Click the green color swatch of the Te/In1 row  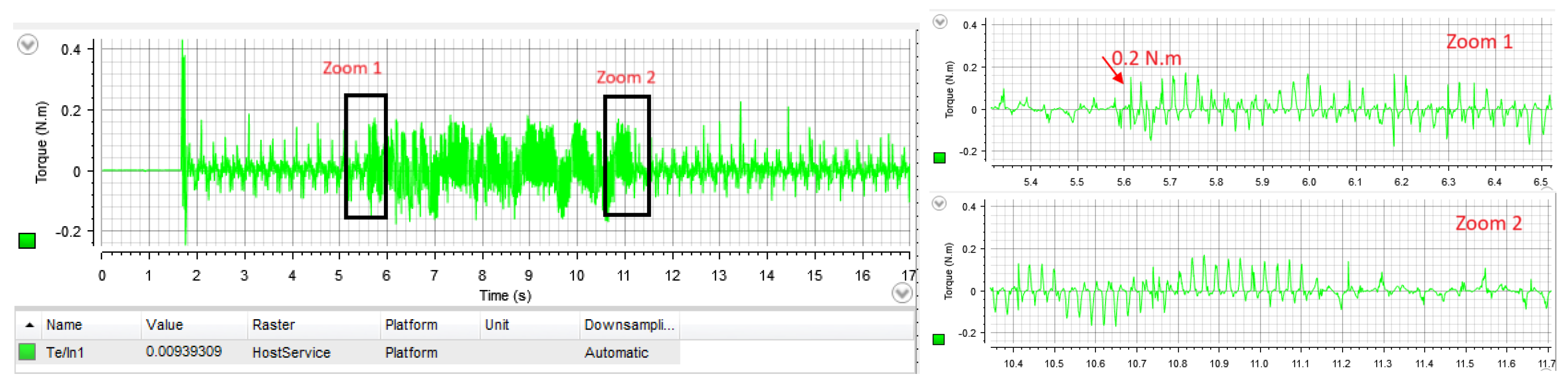click(x=27, y=352)
